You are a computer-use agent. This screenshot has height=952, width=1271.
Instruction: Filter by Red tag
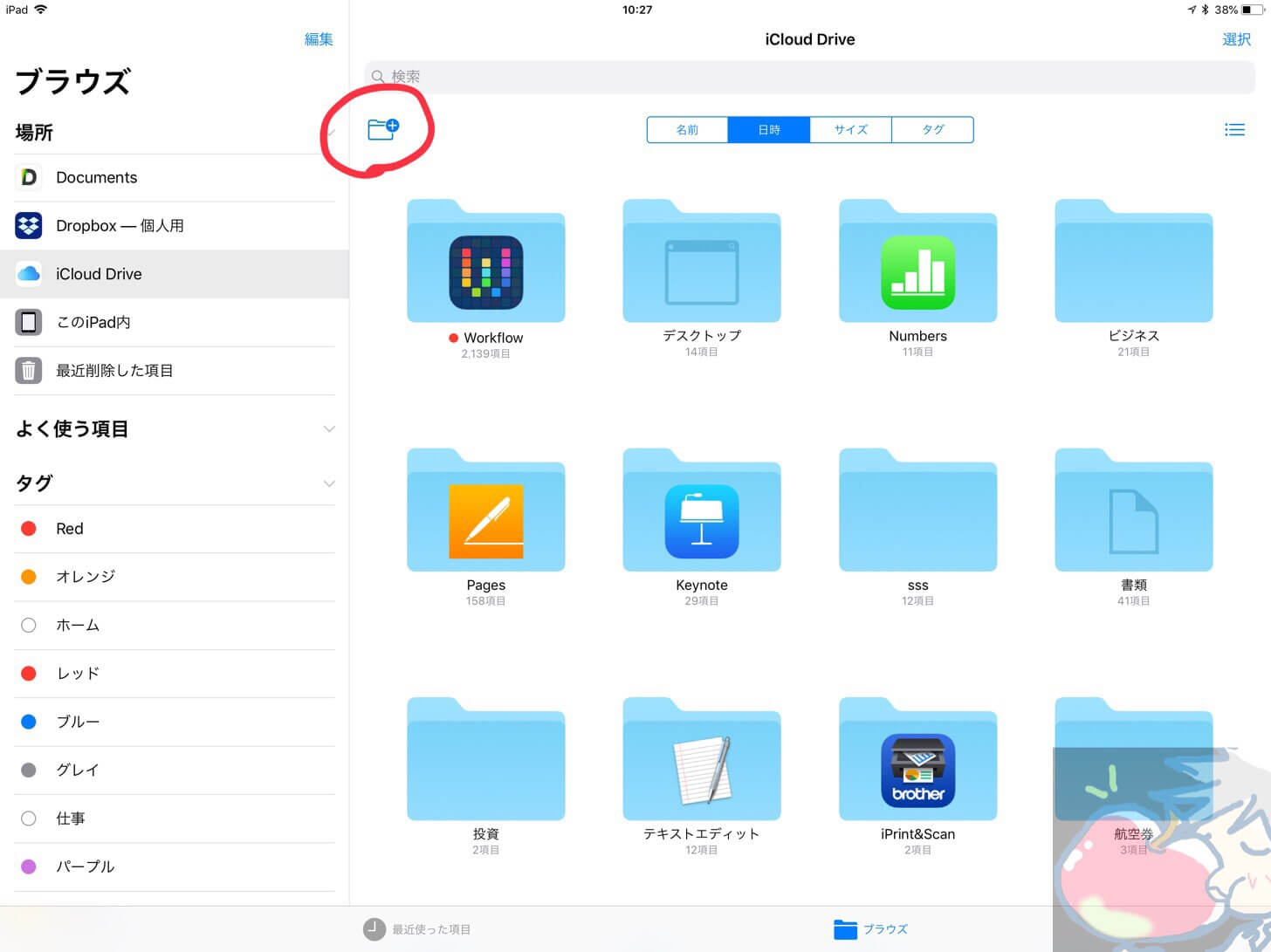pyautogui.click(x=175, y=529)
